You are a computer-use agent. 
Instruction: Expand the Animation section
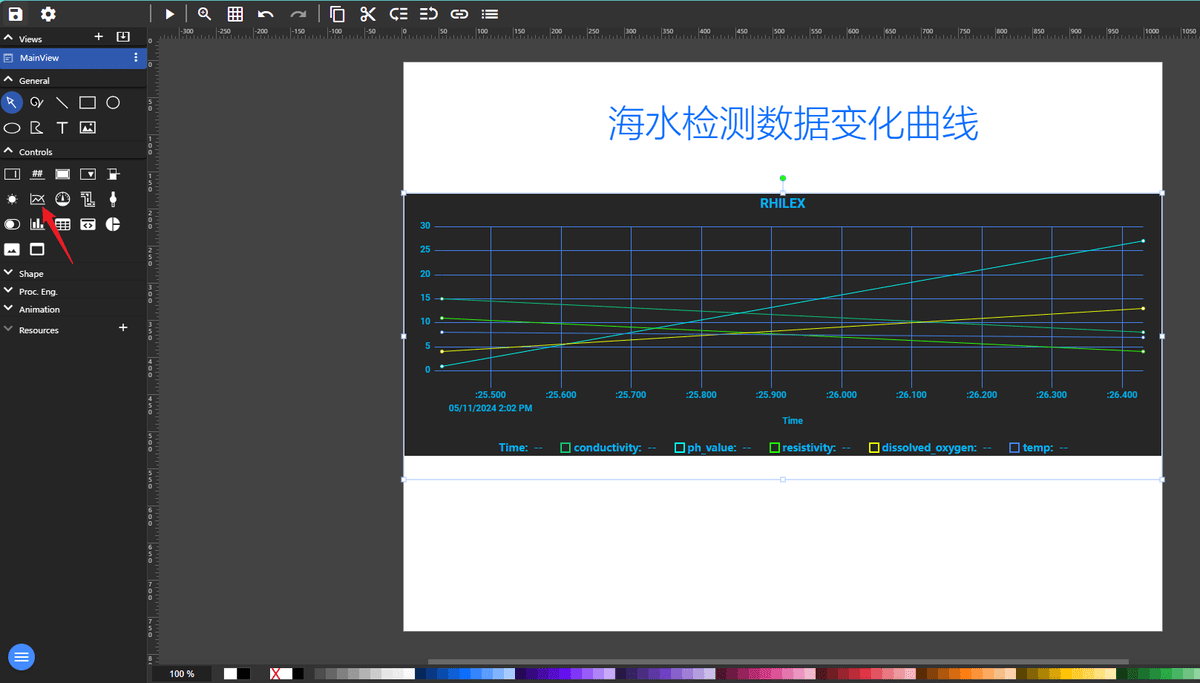tap(9, 309)
